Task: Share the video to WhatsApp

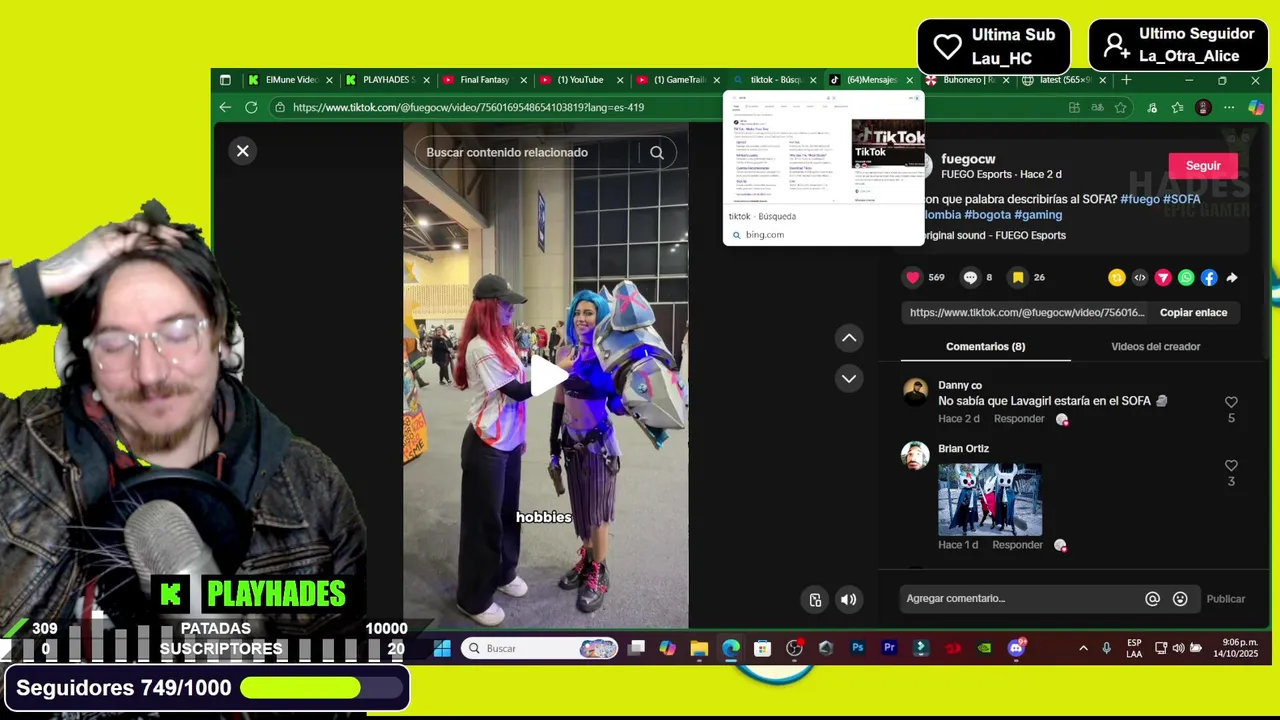Action: pos(1186,277)
